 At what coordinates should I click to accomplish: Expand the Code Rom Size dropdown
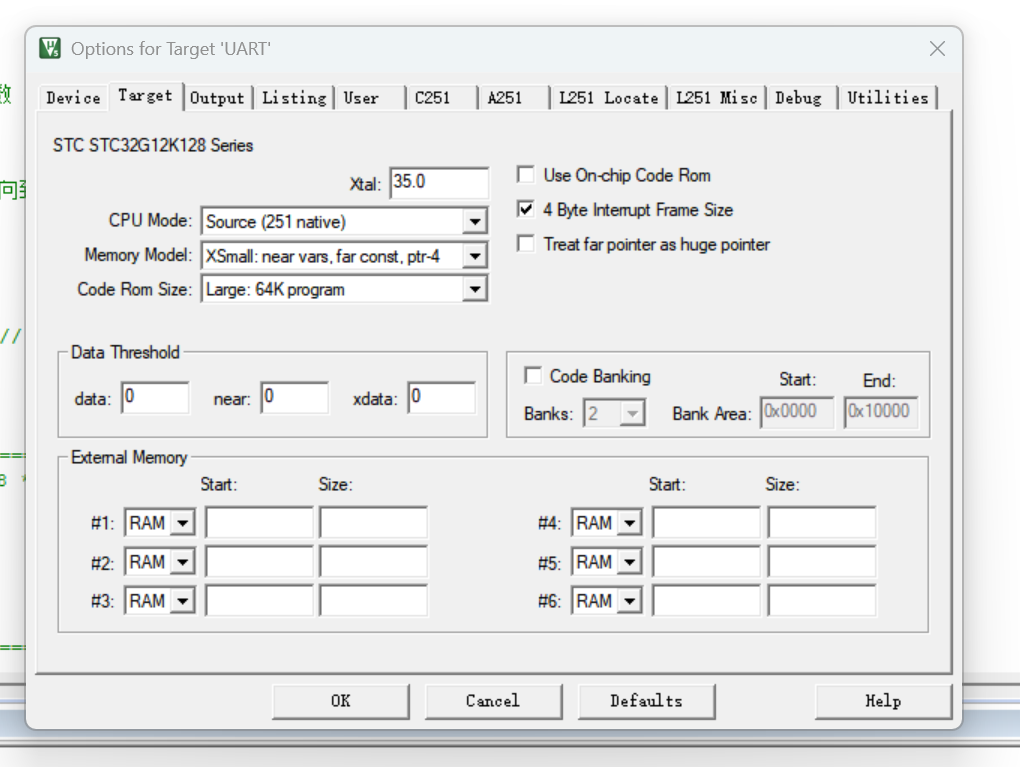pyautogui.click(x=475, y=290)
